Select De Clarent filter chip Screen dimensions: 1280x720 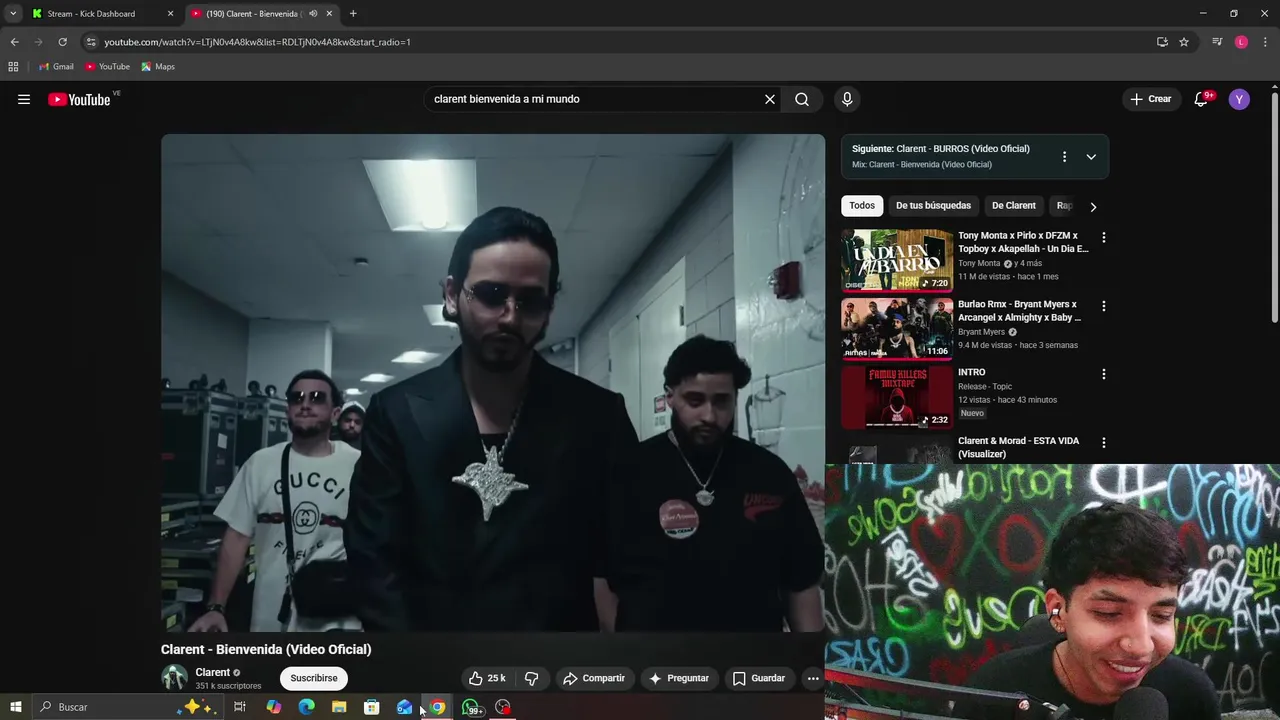coord(1013,206)
